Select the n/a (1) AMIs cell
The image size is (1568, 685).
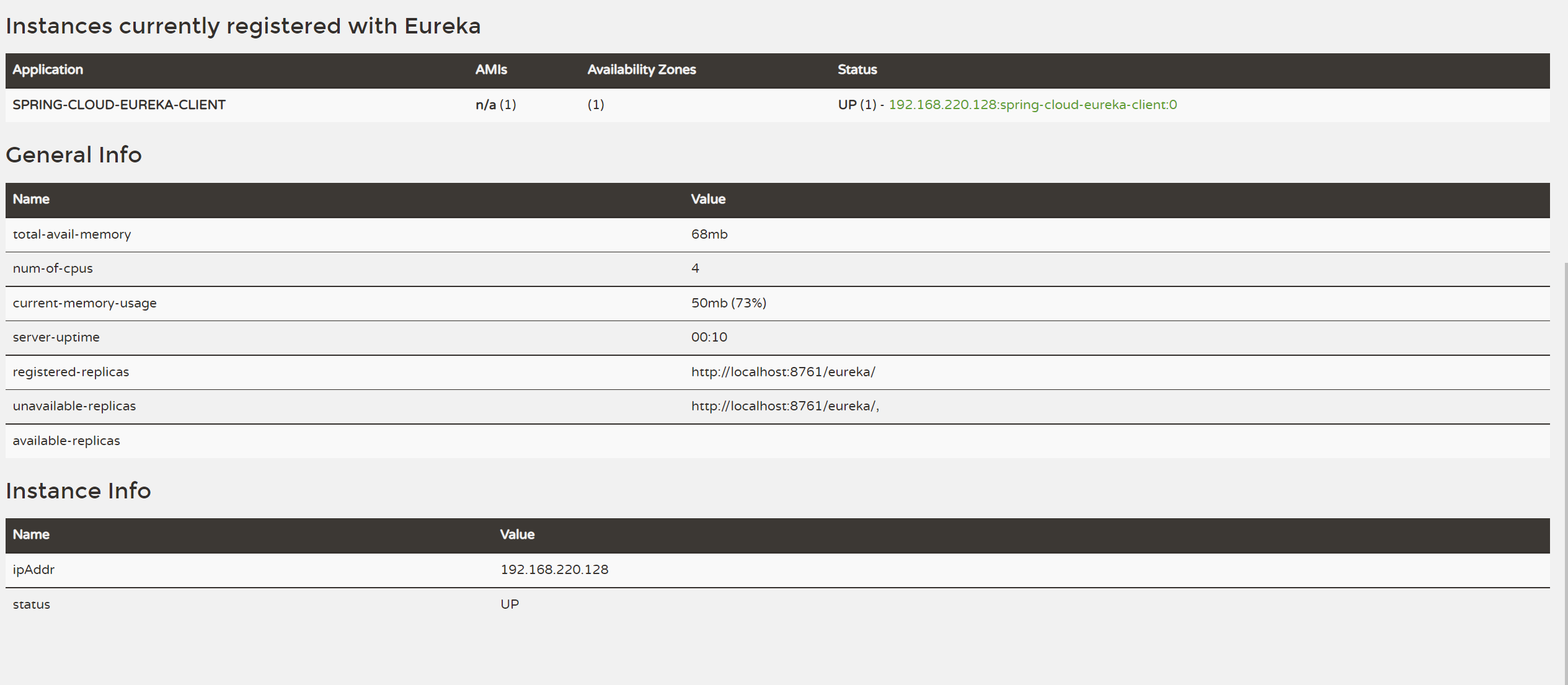[x=496, y=105]
